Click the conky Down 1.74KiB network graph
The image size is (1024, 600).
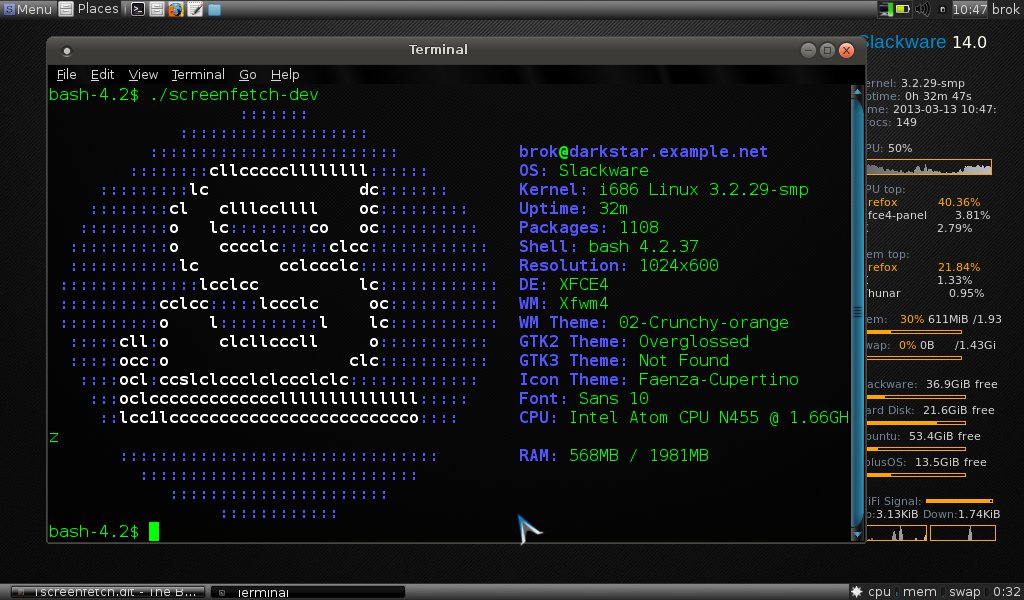click(963, 533)
